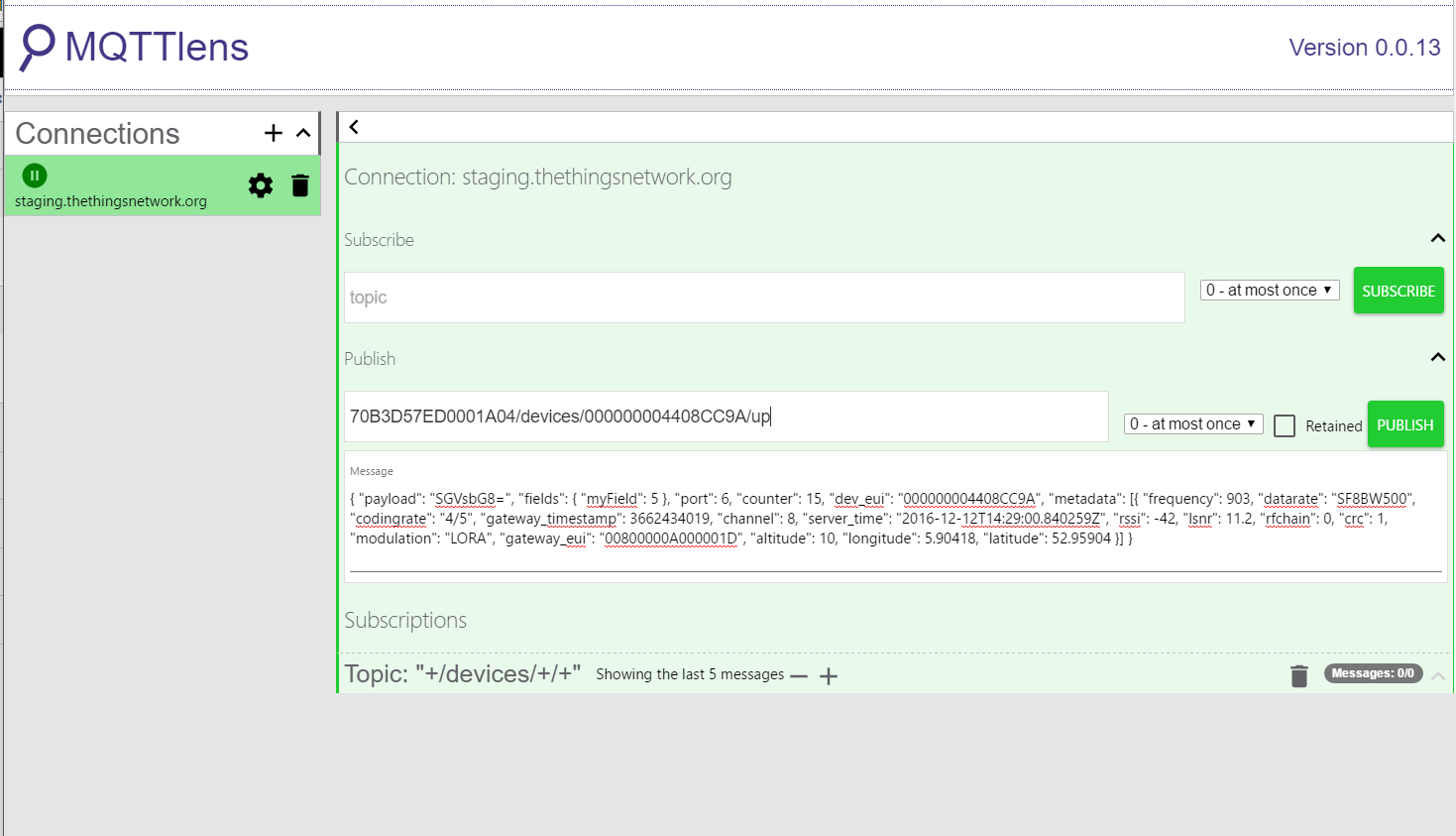Select the staging.thethingsnetwork.org connection entry
The height and width of the screenshot is (836, 1456).
tap(163, 185)
